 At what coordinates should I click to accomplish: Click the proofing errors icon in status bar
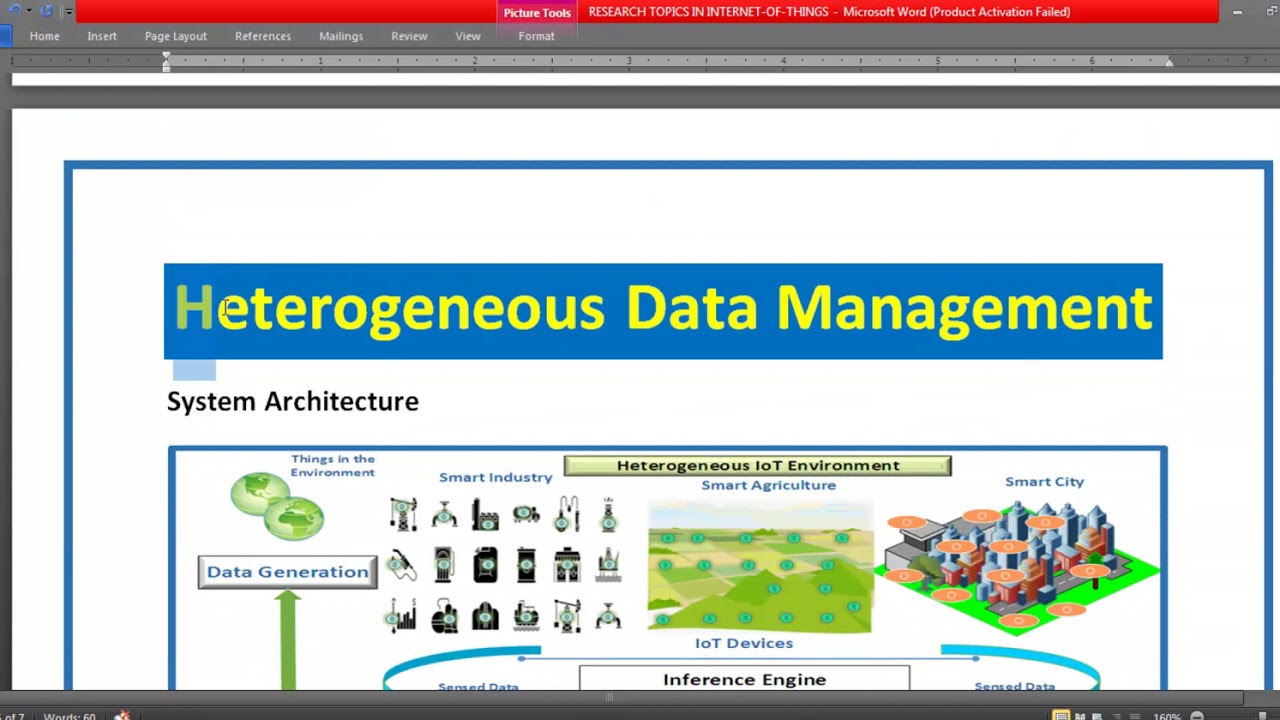122,716
